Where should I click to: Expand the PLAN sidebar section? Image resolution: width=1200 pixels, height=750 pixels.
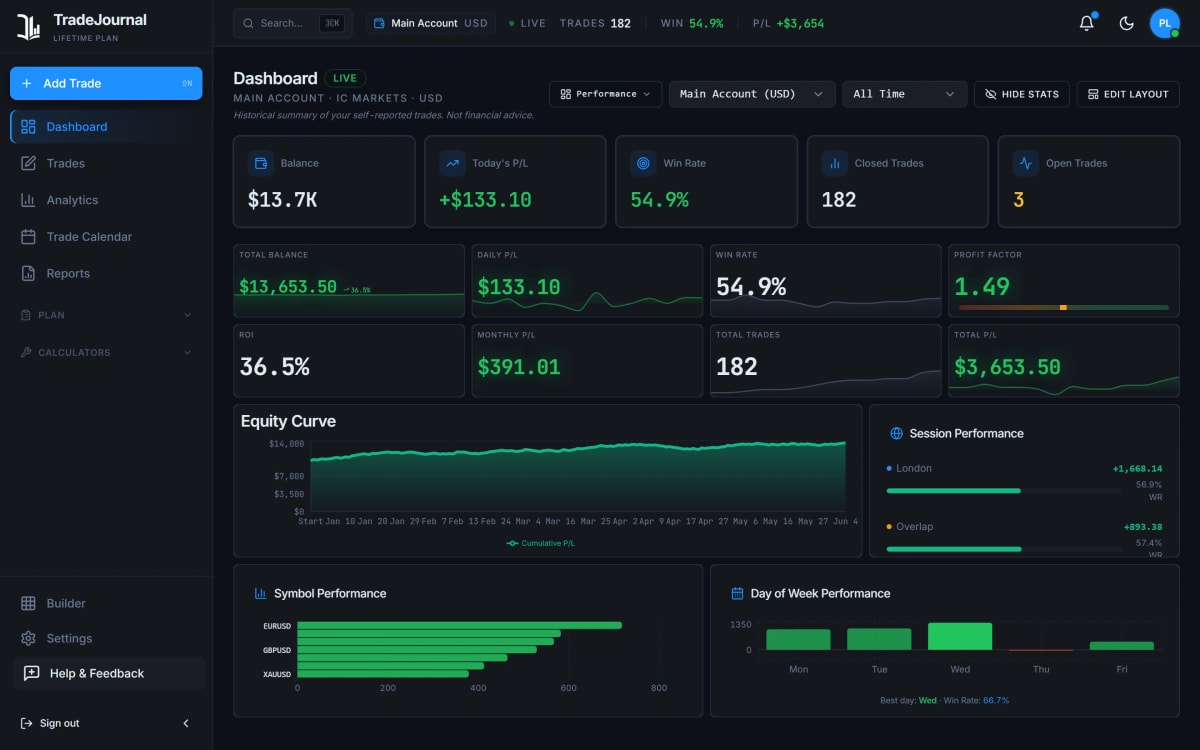point(106,315)
